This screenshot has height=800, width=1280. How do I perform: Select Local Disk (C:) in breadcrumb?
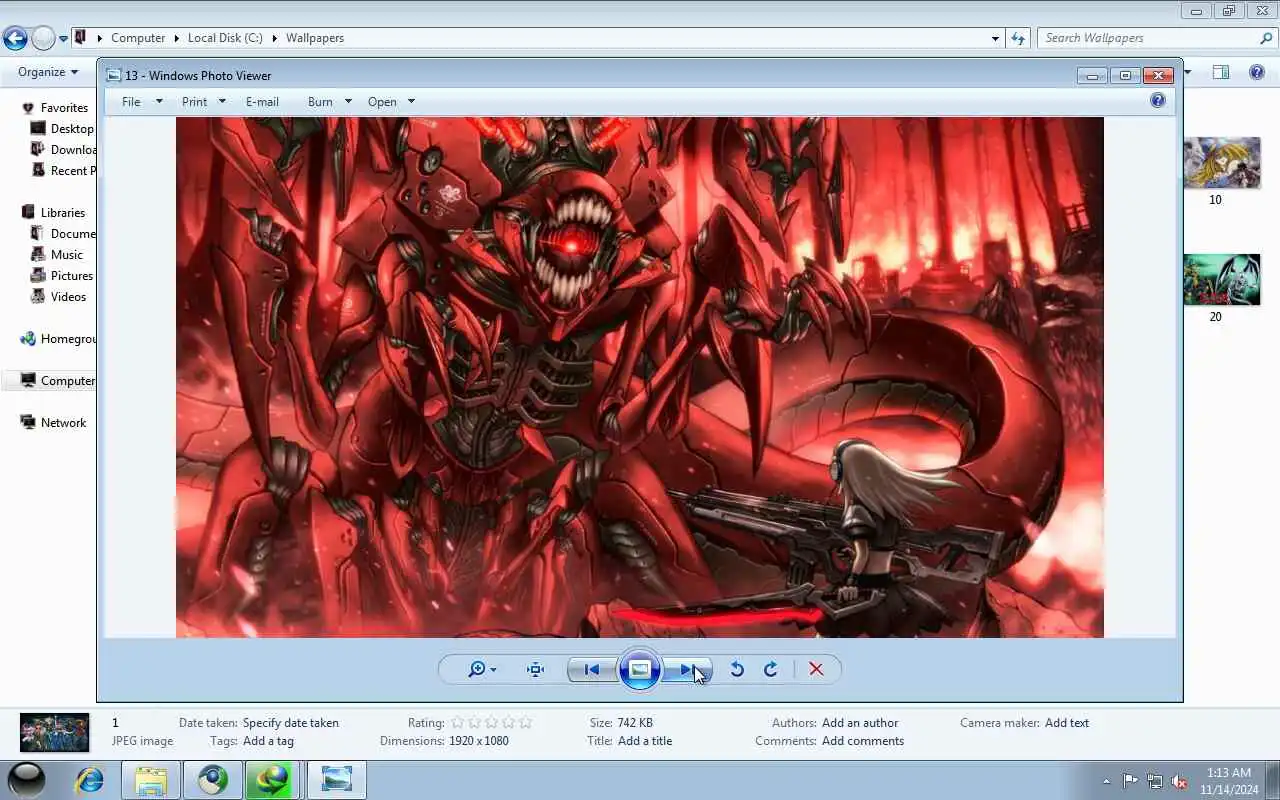(x=225, y=38)
